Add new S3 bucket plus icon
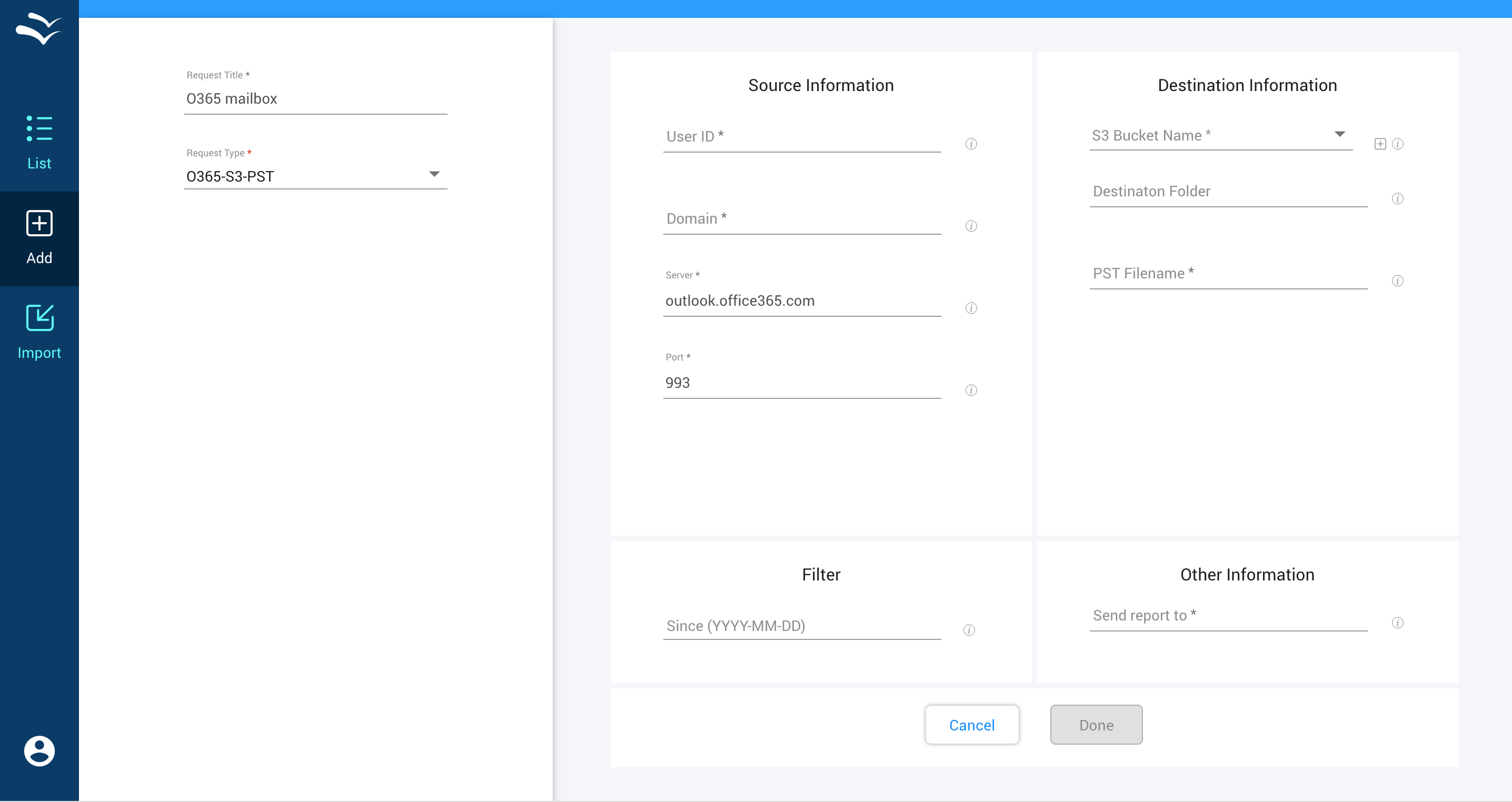1512x802 pixels. click(x=1380, y=144)
